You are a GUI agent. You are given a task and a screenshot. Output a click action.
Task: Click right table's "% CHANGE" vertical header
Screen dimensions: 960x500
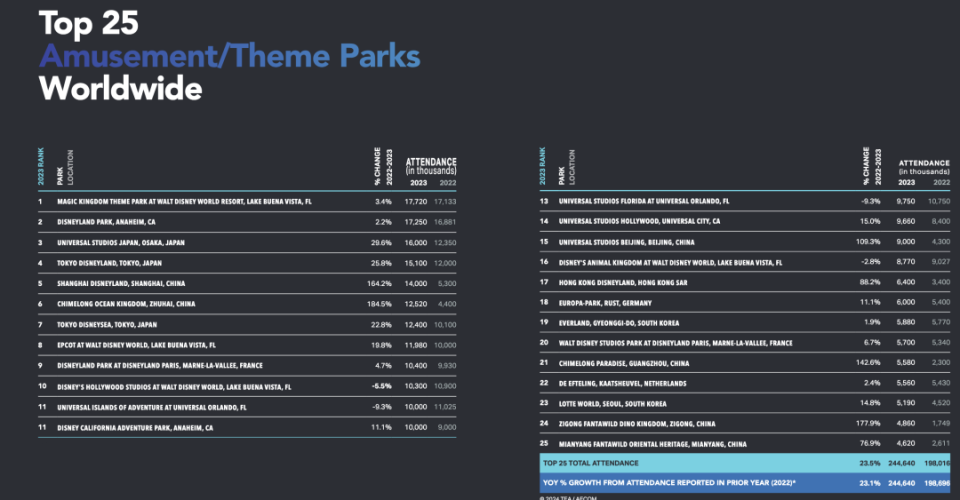click(x=866, y=166)
